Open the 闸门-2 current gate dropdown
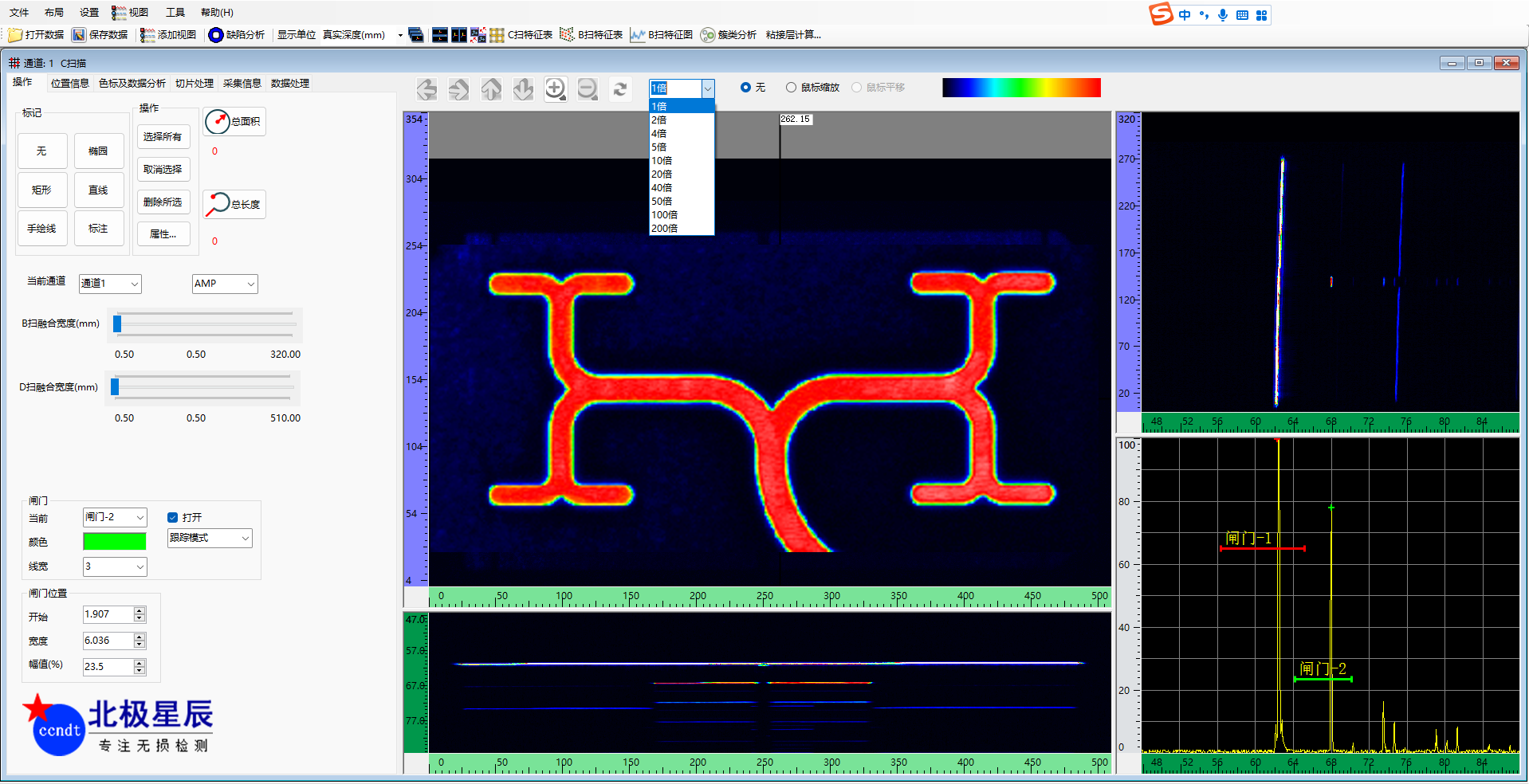1529x784 pixels. coord(115,517)
